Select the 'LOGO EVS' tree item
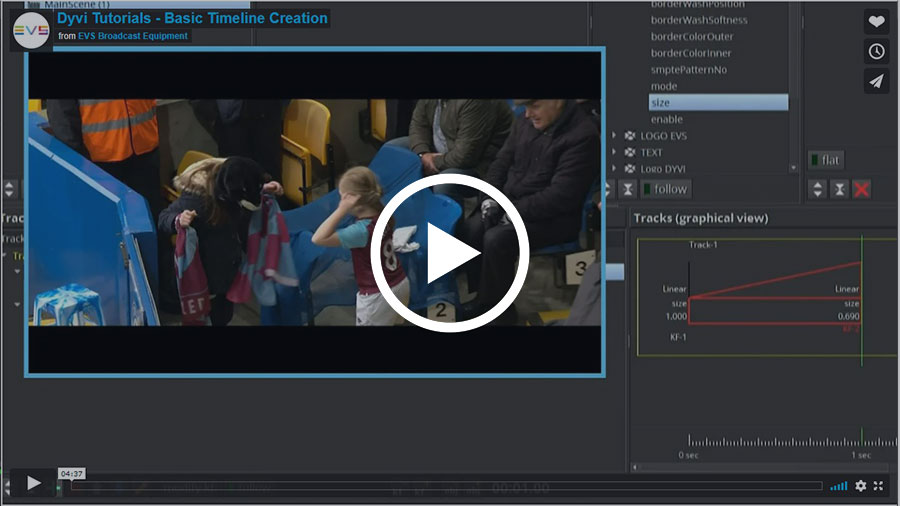This screenshot has height=506, width=900. 664,136
